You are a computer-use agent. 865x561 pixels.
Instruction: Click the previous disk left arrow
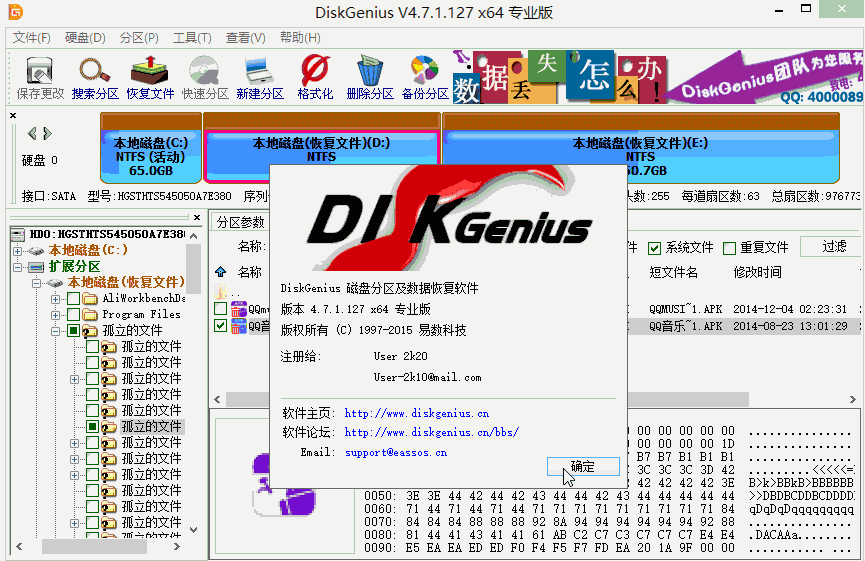[x=32, y=133]
